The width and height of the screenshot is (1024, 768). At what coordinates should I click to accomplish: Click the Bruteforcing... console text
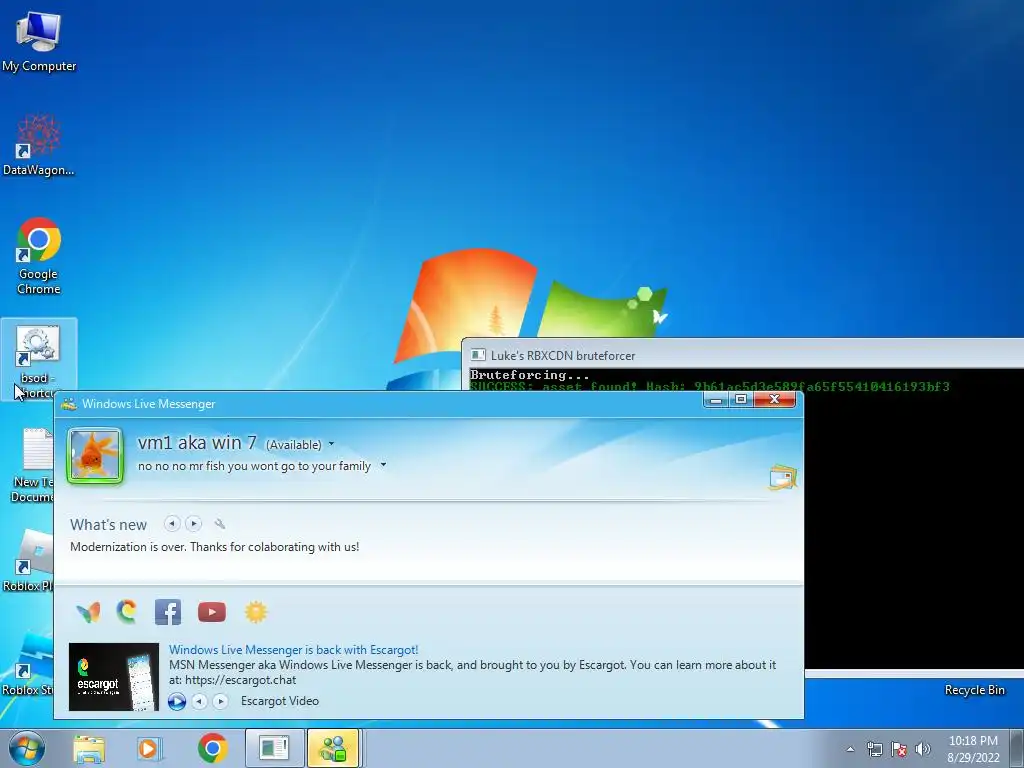click(x=530, y=375)
